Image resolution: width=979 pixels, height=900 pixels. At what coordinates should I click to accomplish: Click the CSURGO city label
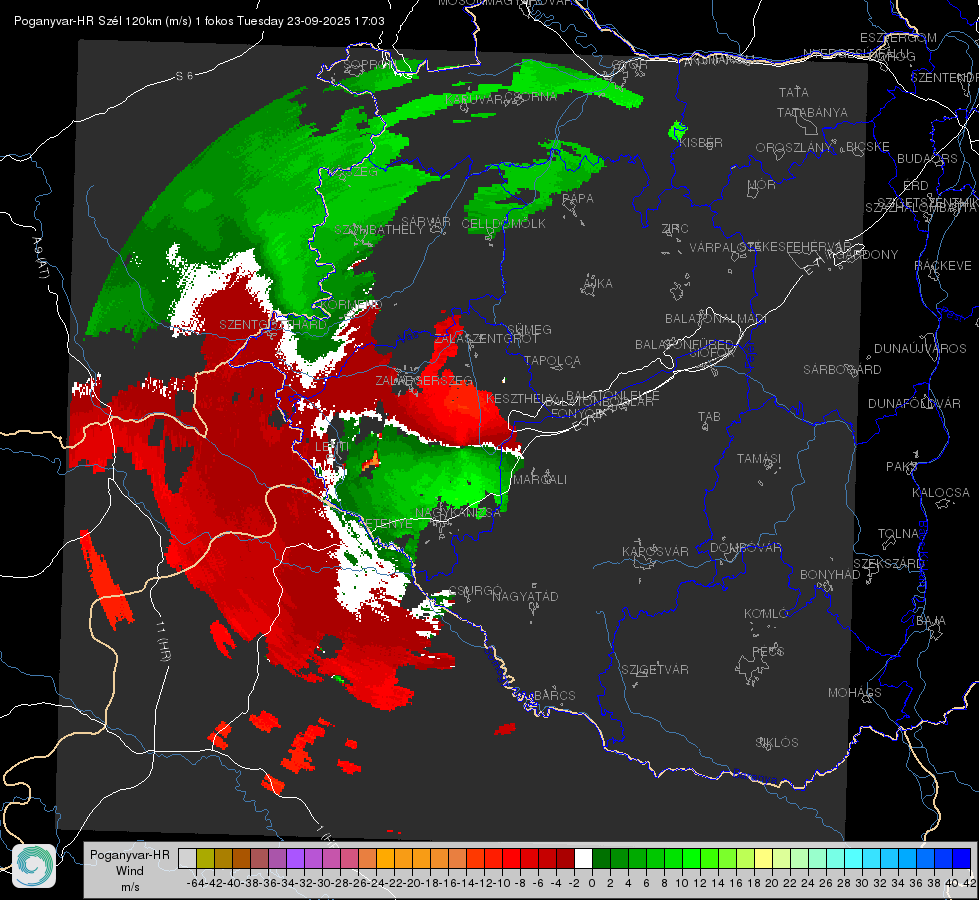pyautogui.click(x=476, y=591)
